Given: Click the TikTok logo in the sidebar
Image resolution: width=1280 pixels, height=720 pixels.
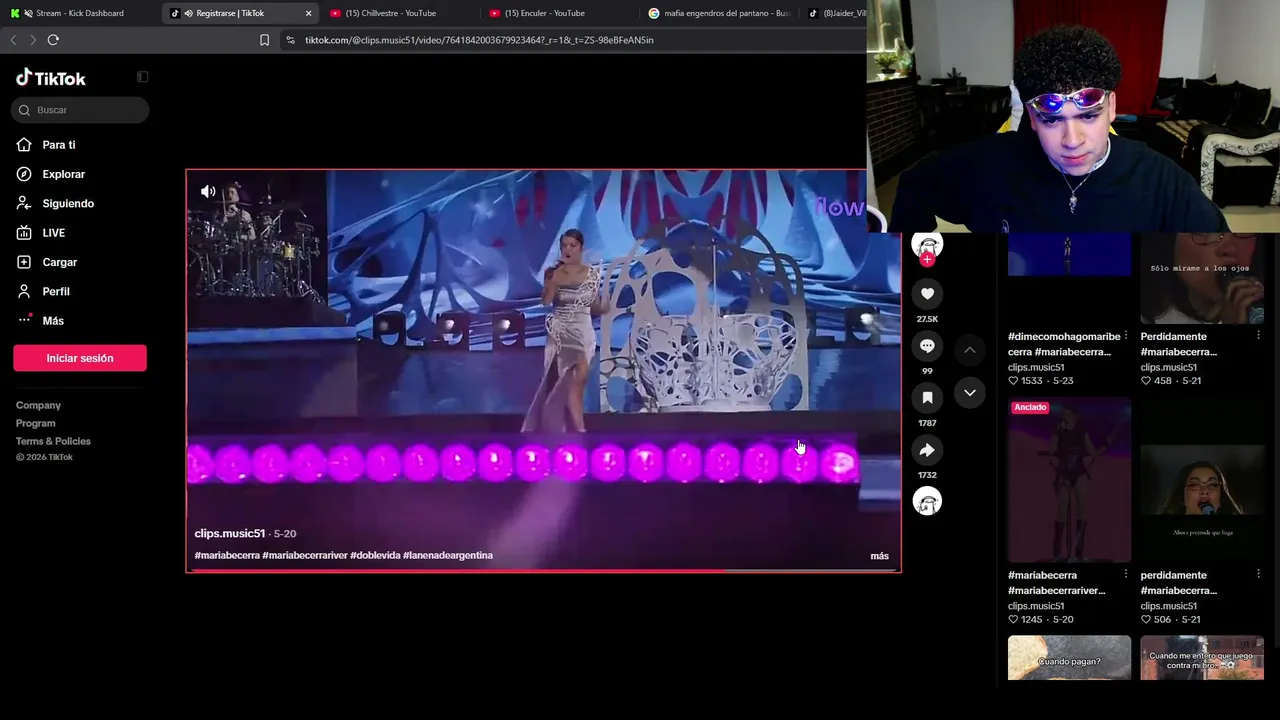Looking at the screenshot, I should point(51,78).
